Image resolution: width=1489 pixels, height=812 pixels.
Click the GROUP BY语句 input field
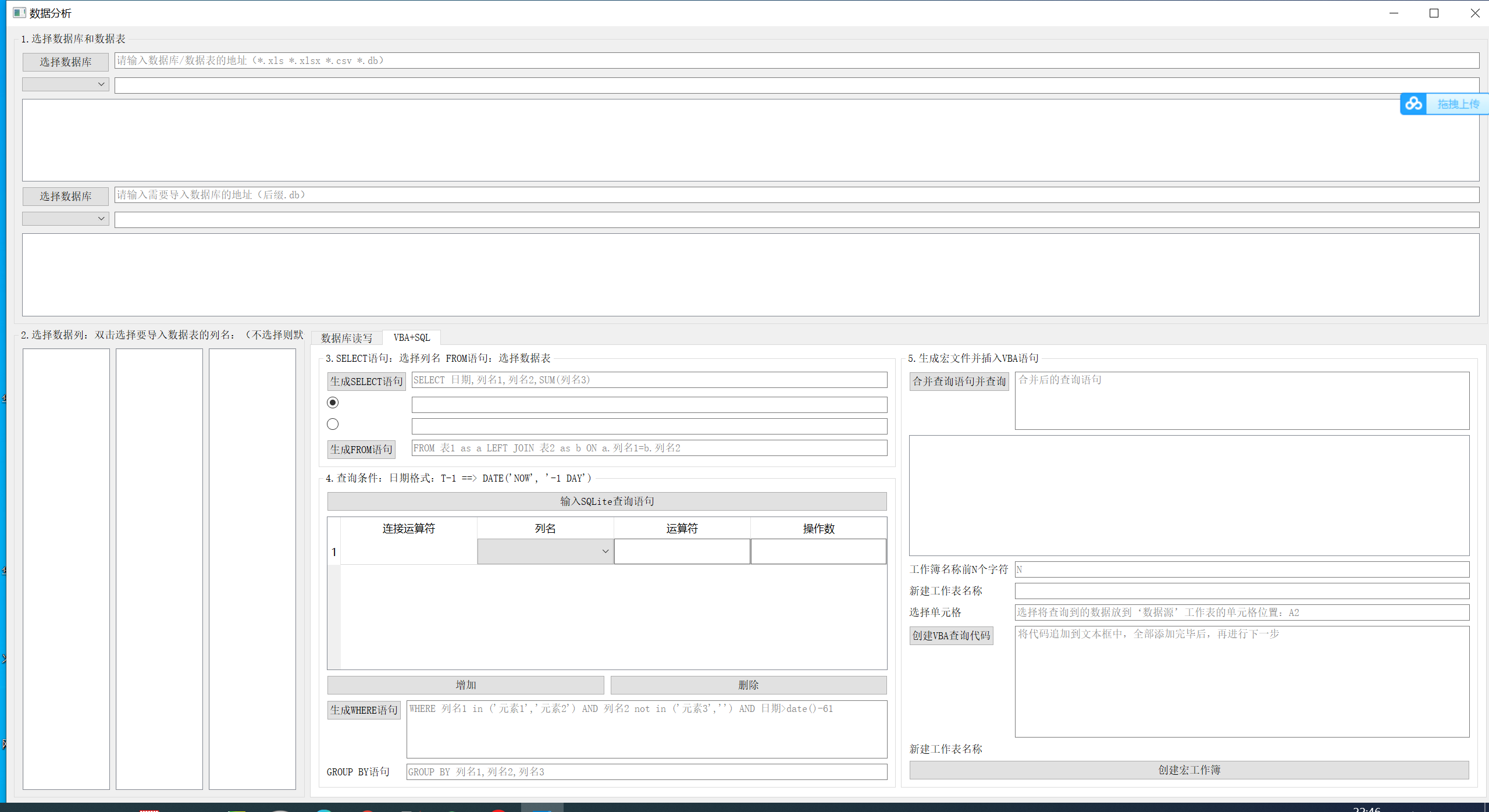tap(646, 772)
